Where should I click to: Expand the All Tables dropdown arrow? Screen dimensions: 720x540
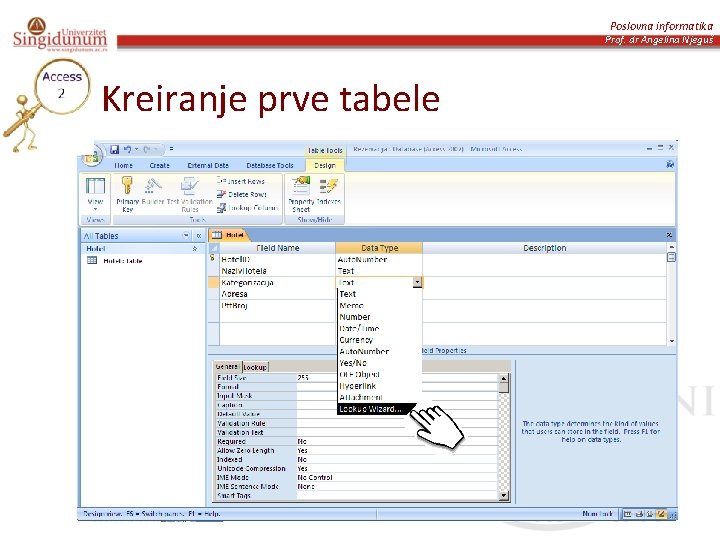186,235
